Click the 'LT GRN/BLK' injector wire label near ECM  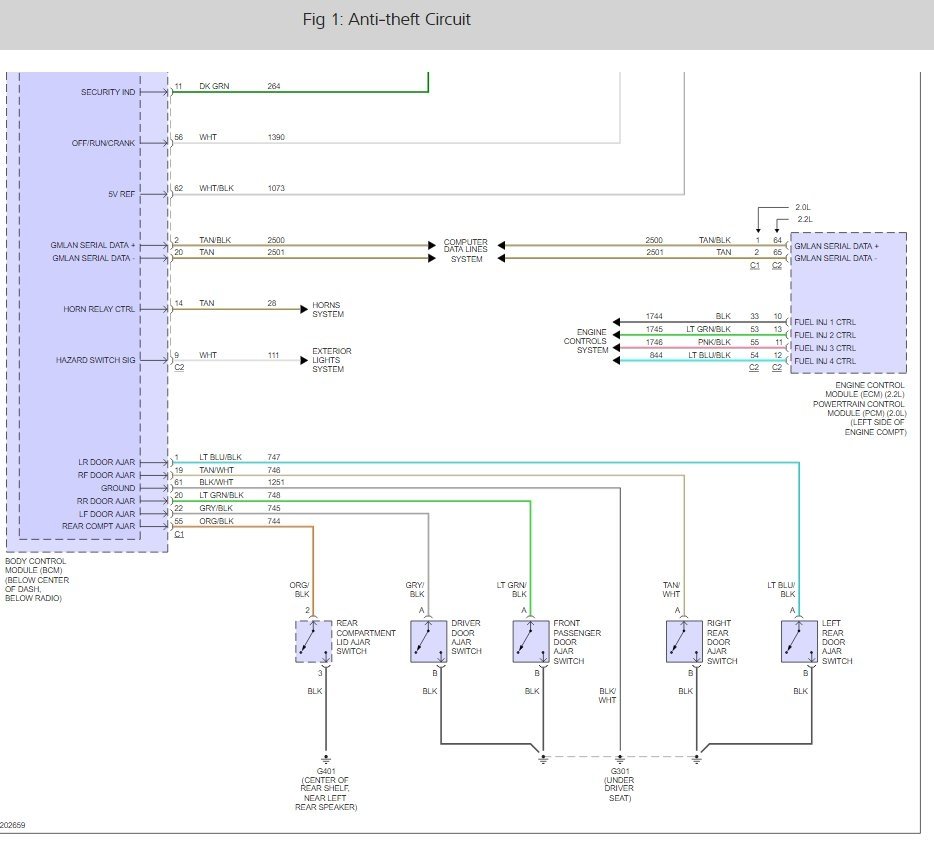(708, 329)
